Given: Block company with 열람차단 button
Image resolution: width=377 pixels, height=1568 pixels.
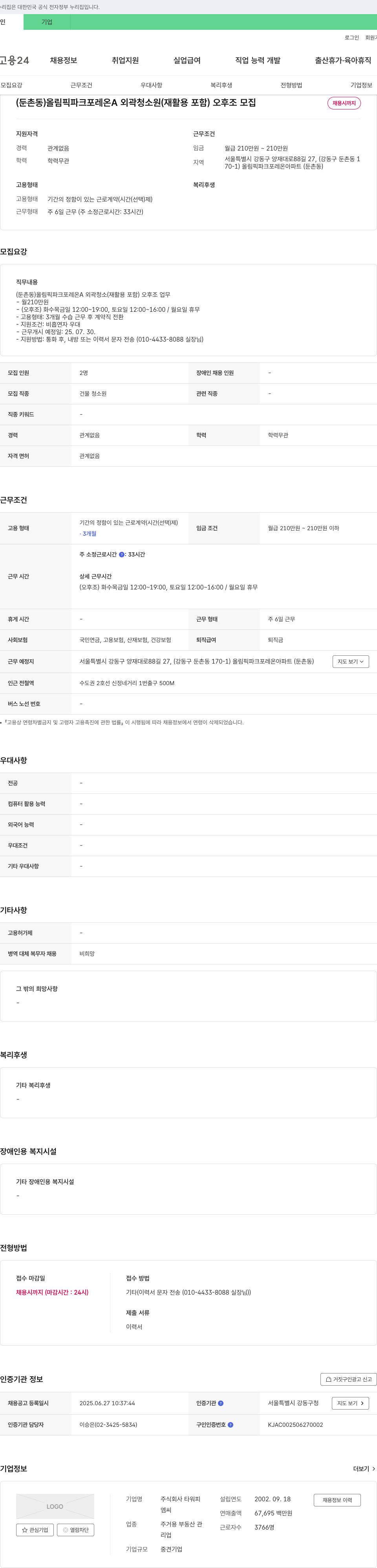Looking at the screenshot, I should point(75,1530).
